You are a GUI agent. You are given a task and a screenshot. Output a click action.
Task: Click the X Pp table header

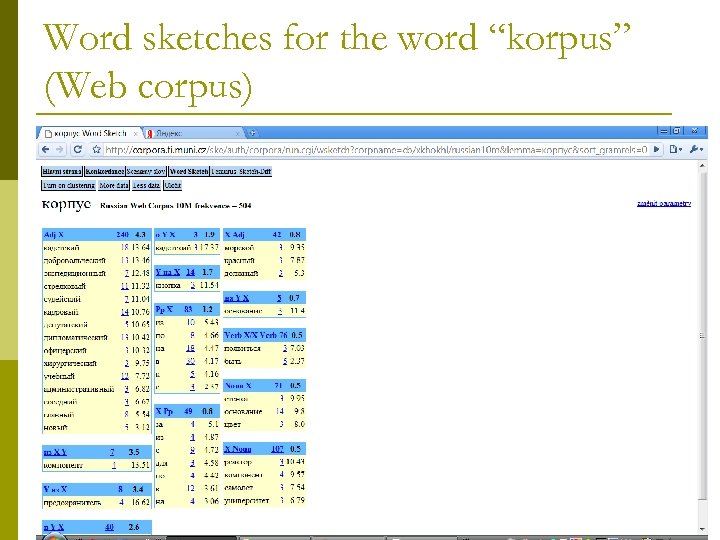point(187,411)
